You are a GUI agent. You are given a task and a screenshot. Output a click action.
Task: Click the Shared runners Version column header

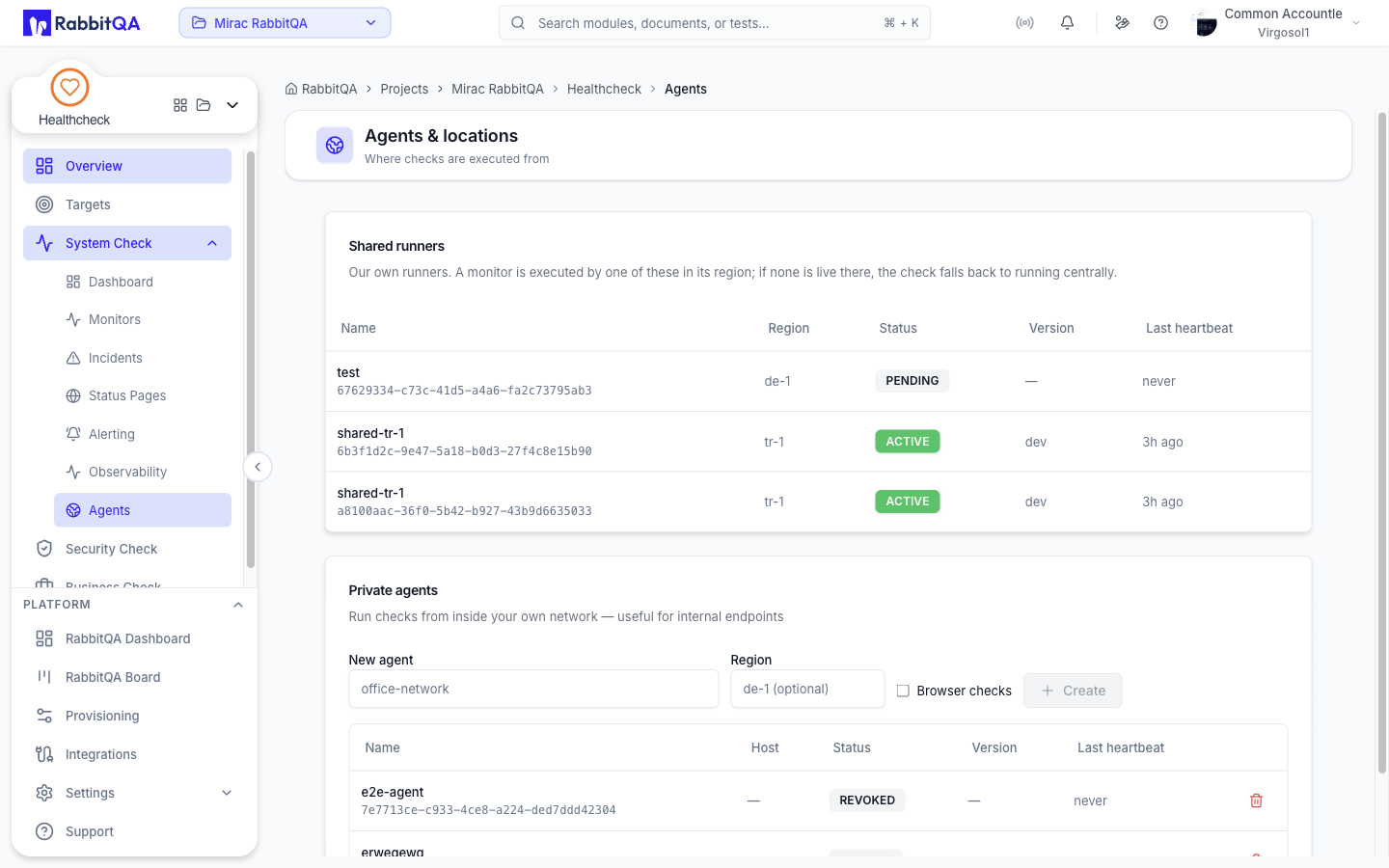1051,328
